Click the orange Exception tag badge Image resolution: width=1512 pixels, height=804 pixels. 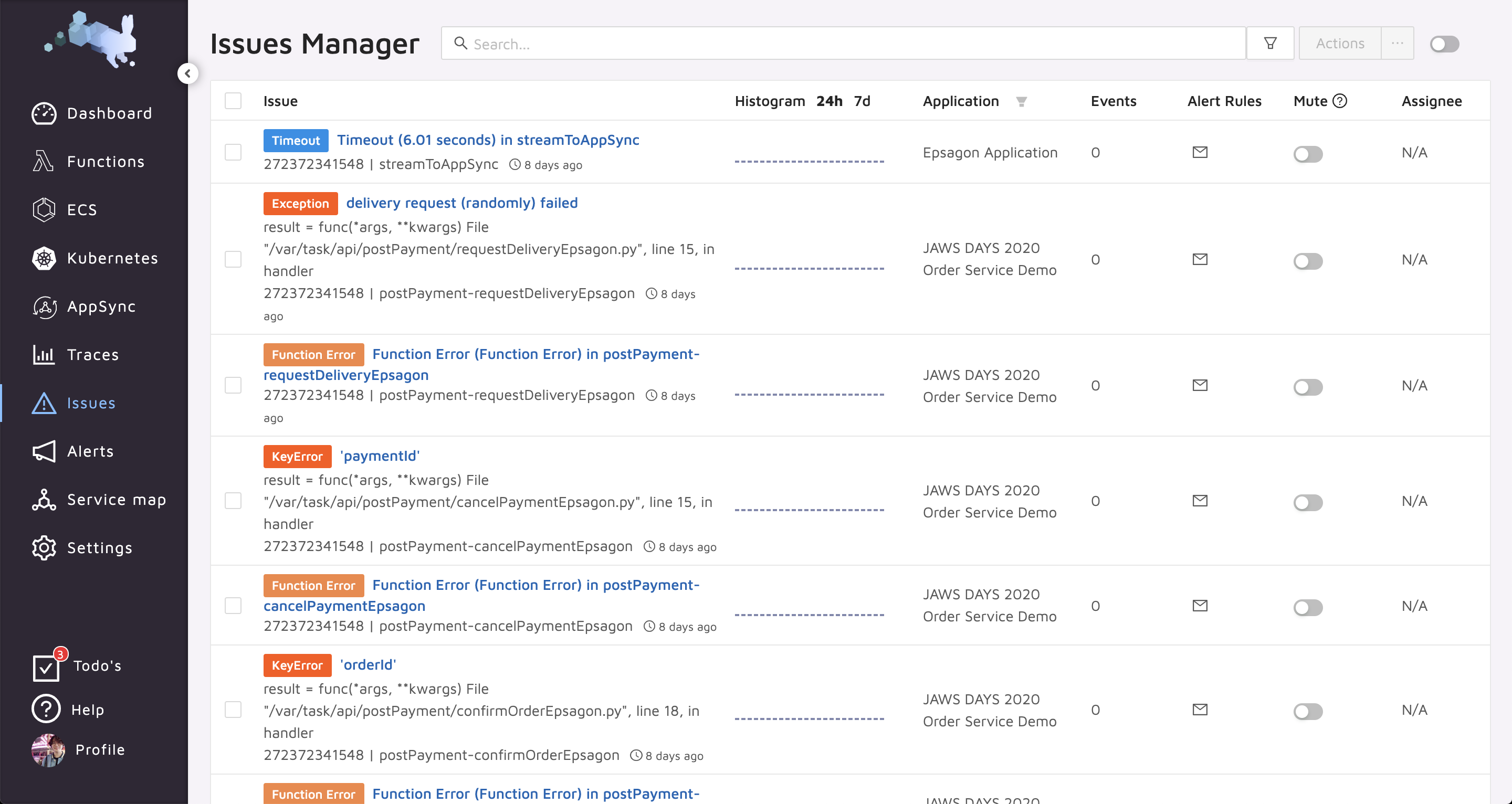(300, 203)
